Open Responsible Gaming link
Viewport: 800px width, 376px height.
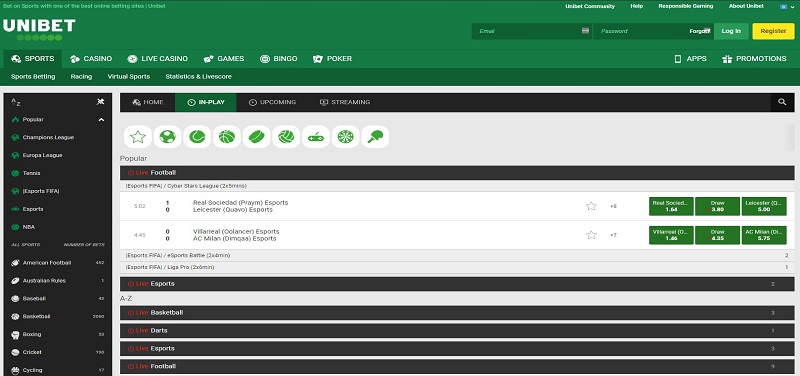tap(686, 6)
